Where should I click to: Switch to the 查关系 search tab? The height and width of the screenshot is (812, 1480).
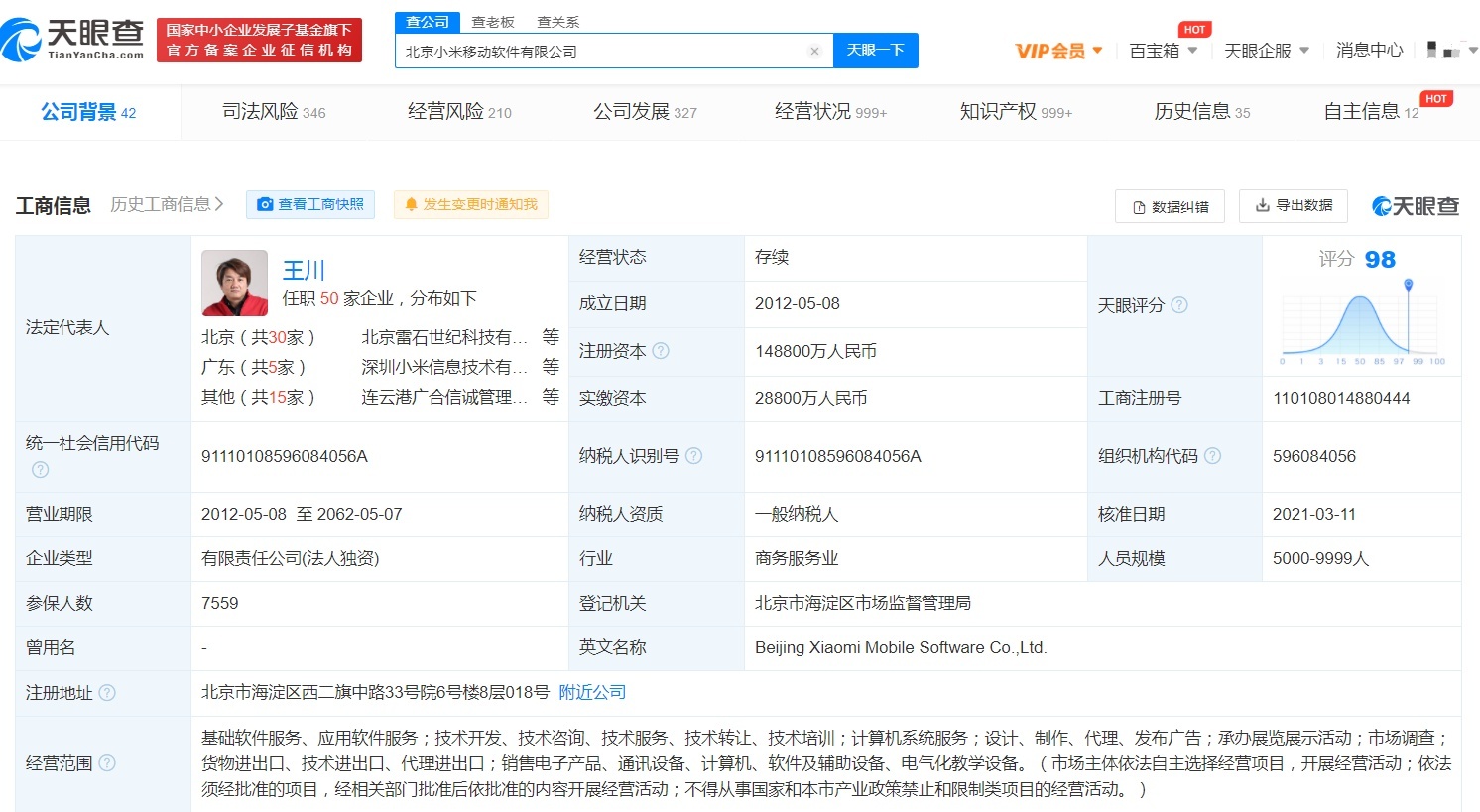point(558,22)
